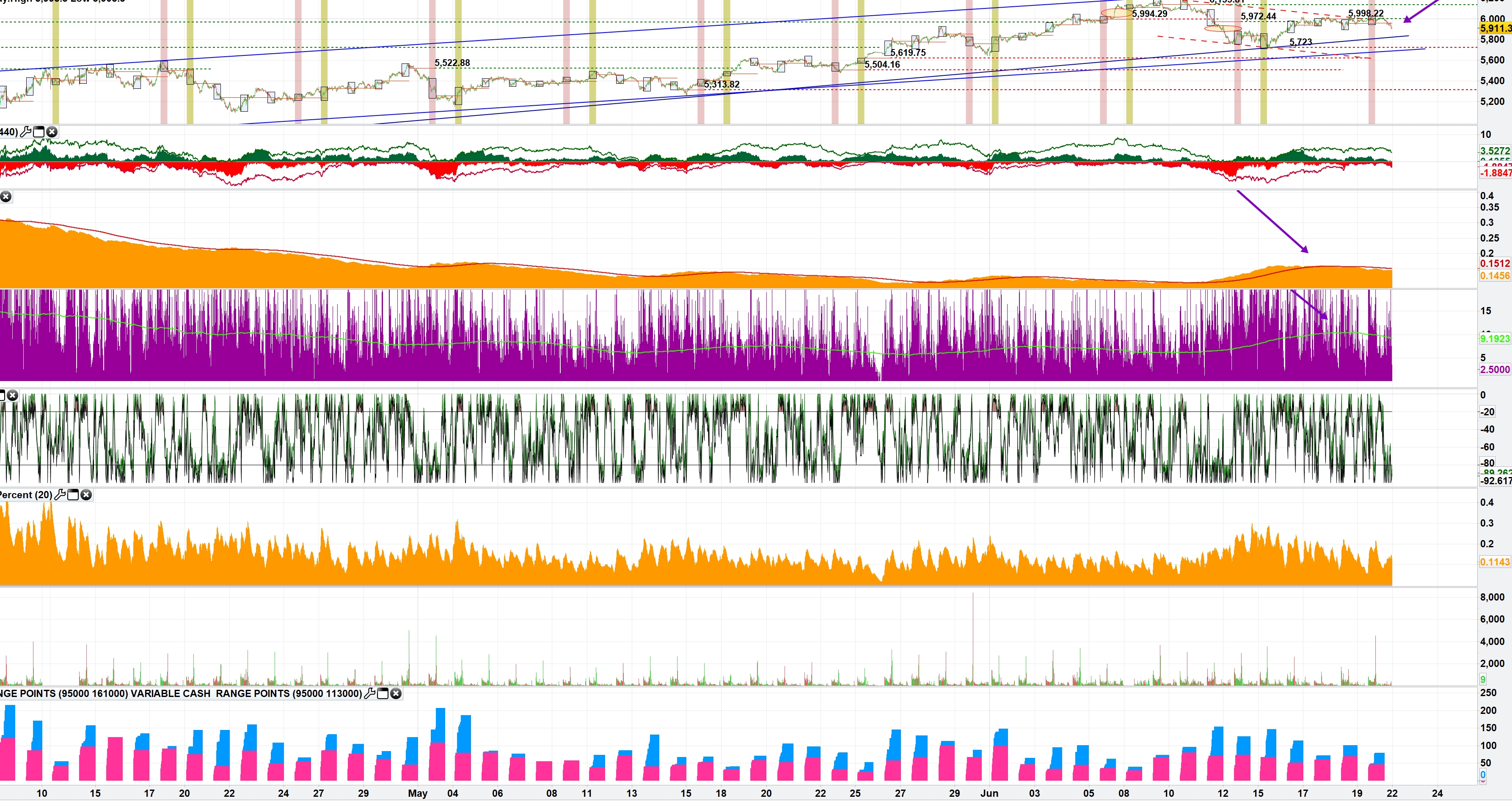
Task: Select the 5,522.88 price annotation
Action: 452,63
